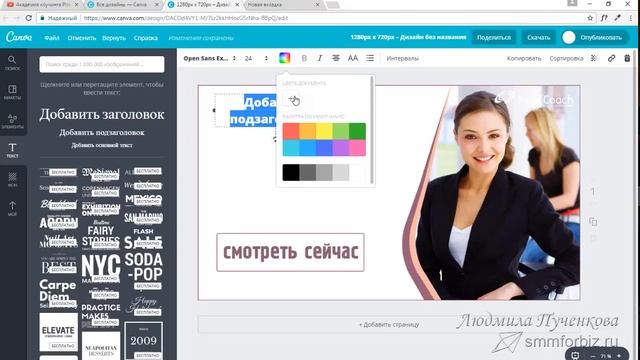
Task: Open the Layouts (Макеты) sidebar panel
Action: tap(12, 92)
